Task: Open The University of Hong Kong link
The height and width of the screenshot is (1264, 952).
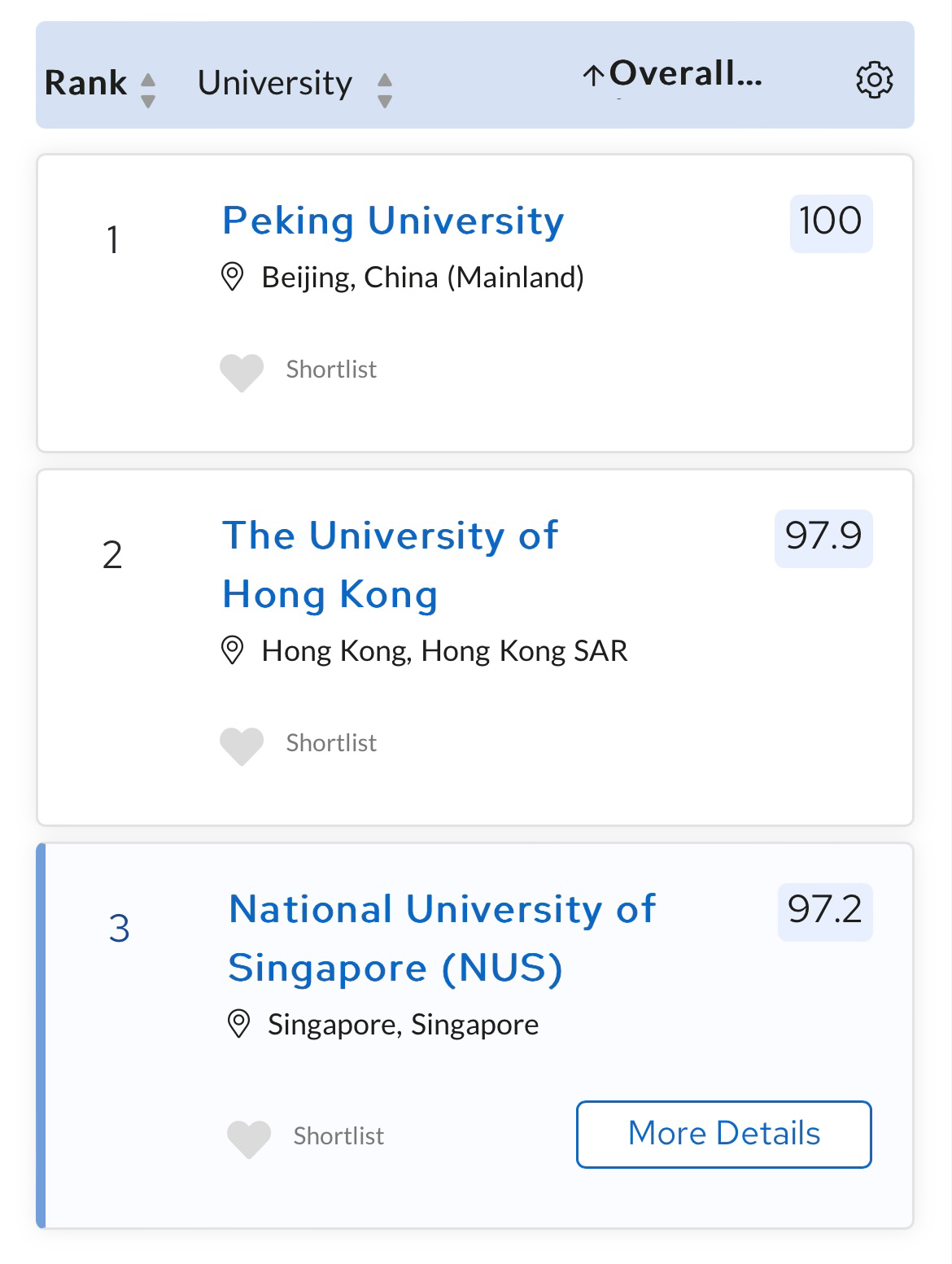Action: pyautogui.click(x=391, y=565)
